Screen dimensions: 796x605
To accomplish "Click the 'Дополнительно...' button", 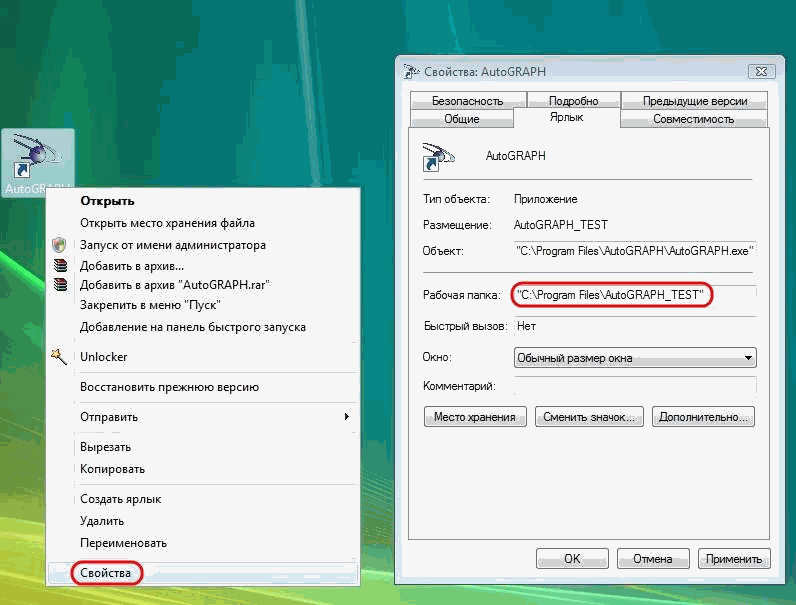I will [703, 417].
